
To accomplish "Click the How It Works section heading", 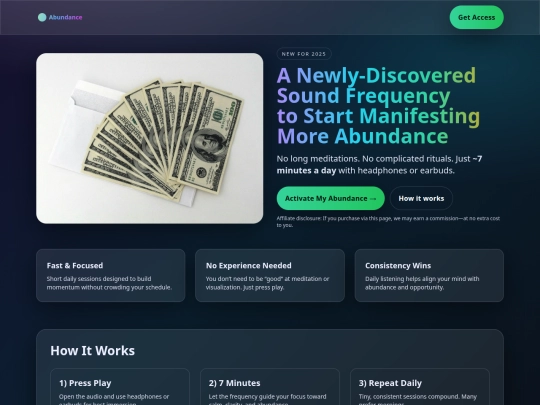I will click(x=92, y=351).
